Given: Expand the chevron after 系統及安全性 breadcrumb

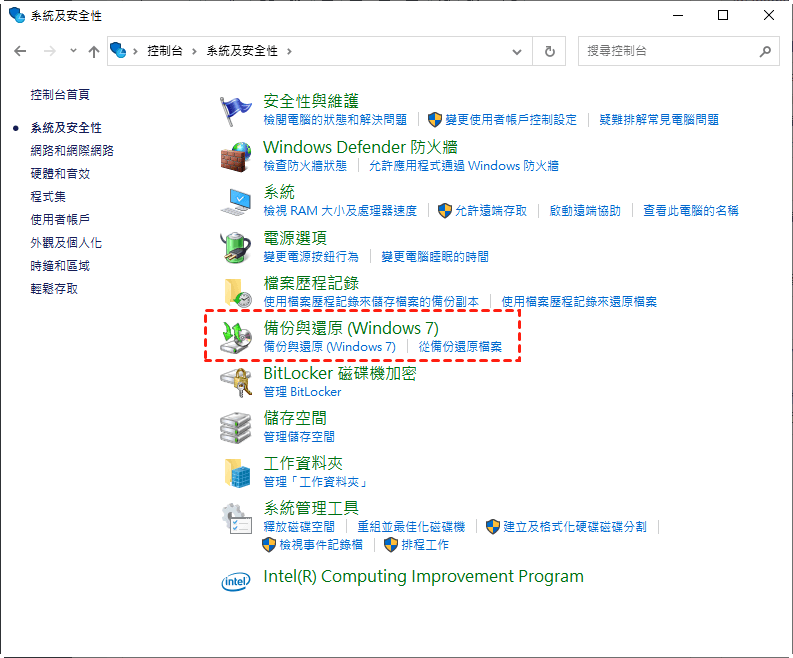Looking at the screenshot, I should 289,51.
